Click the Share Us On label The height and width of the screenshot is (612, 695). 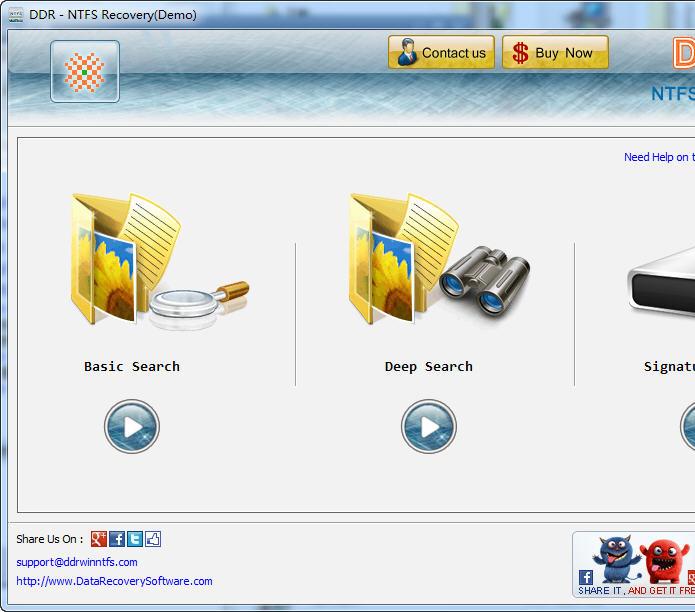pos(50,539)
